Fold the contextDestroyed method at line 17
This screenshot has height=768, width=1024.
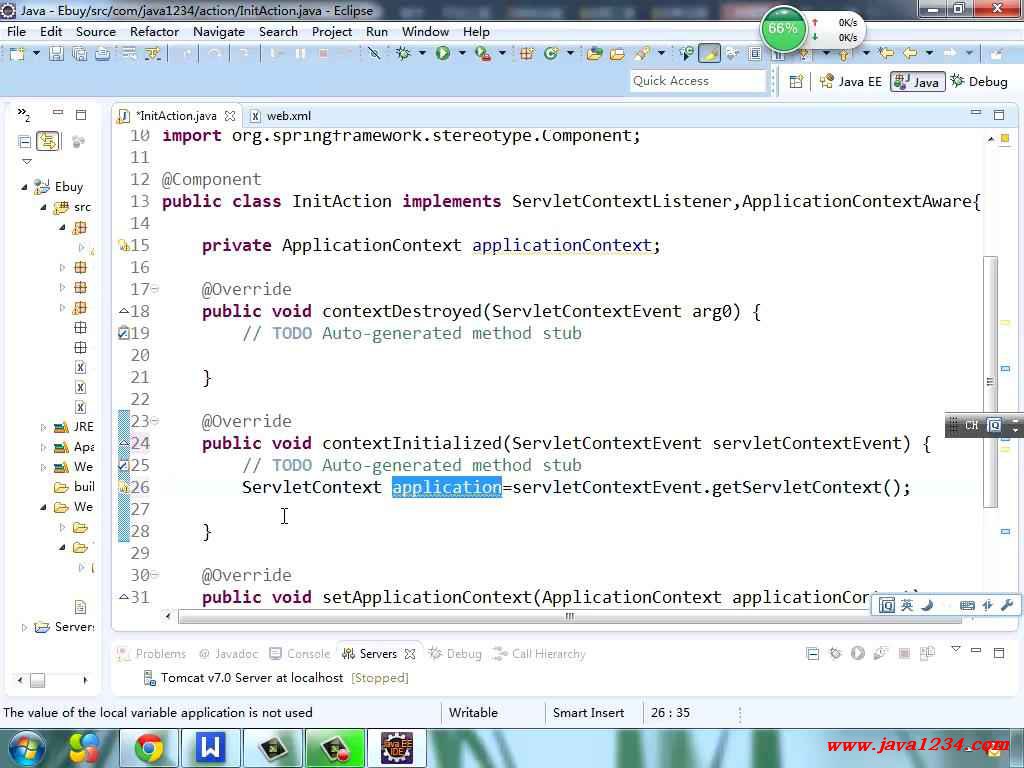pos(155,289)
